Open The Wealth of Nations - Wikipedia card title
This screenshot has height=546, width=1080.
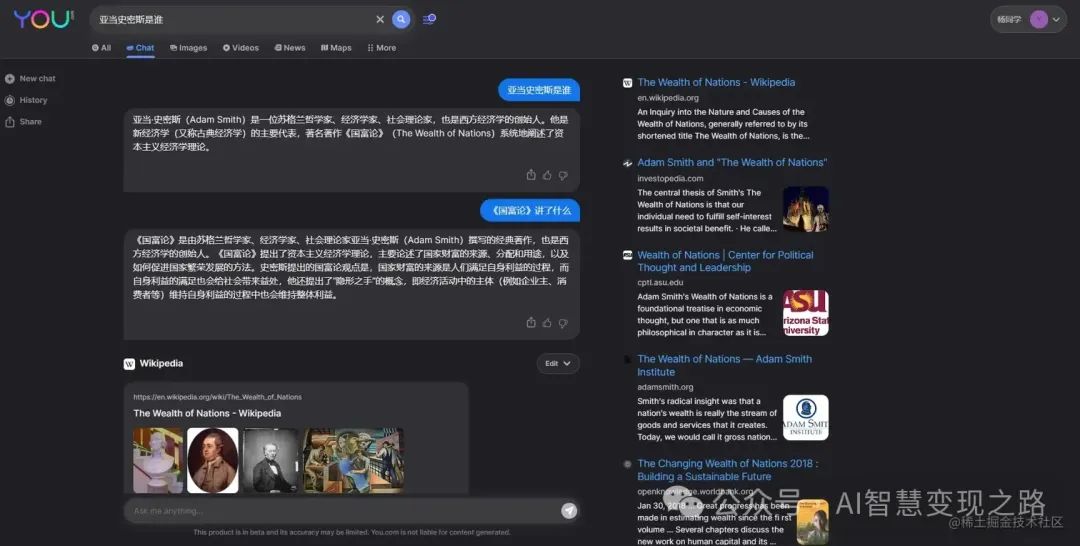point(207,413)
